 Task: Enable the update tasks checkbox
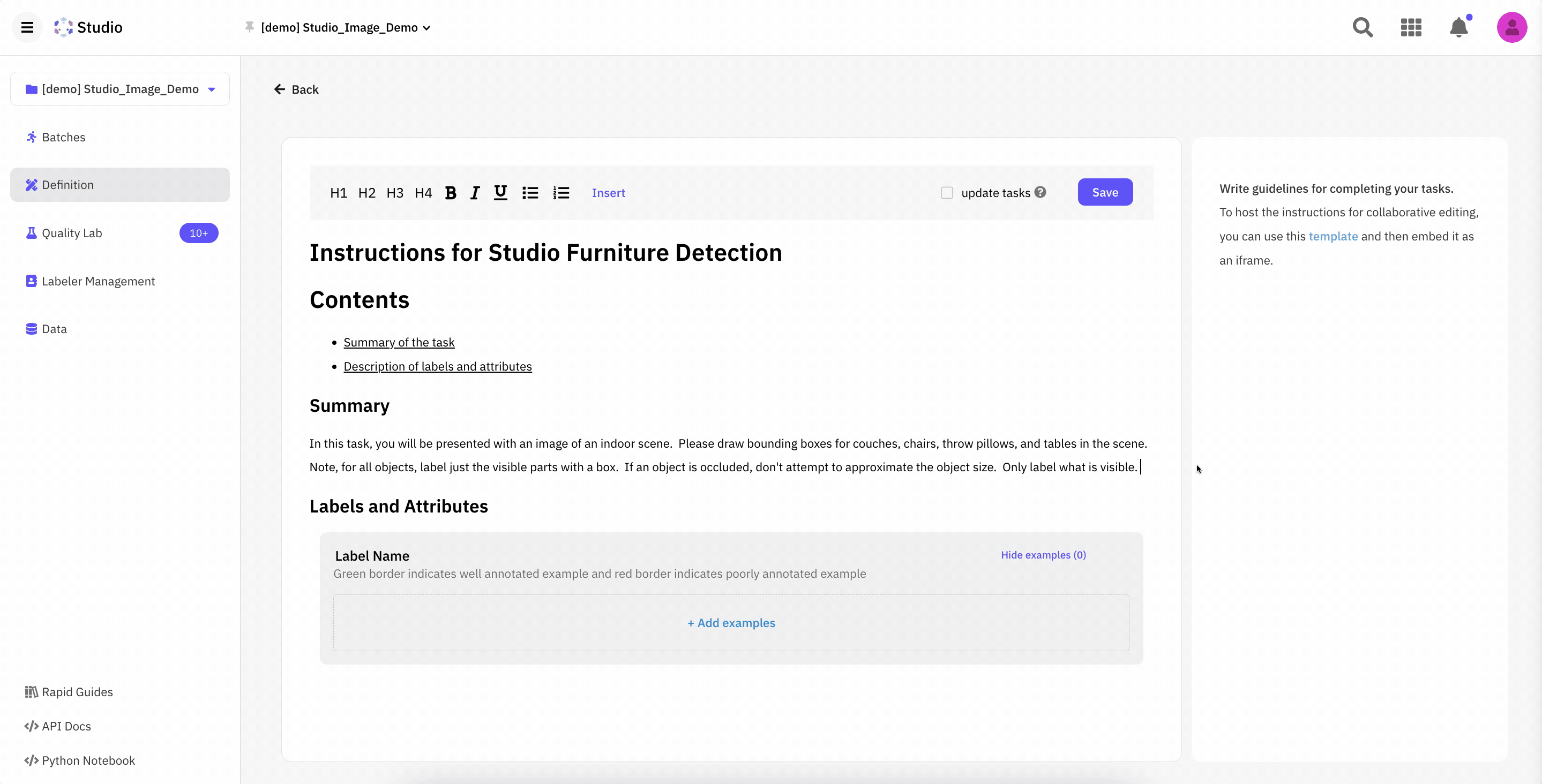(946, 193)
